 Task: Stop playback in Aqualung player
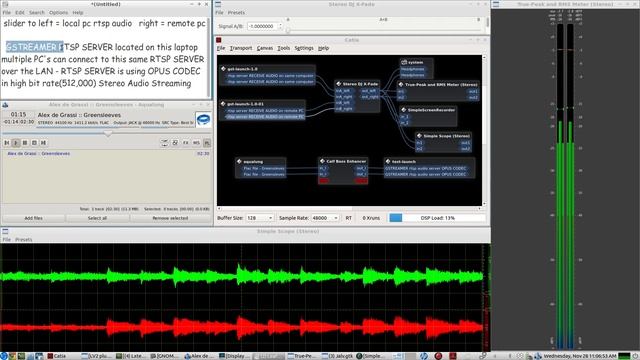34,142
